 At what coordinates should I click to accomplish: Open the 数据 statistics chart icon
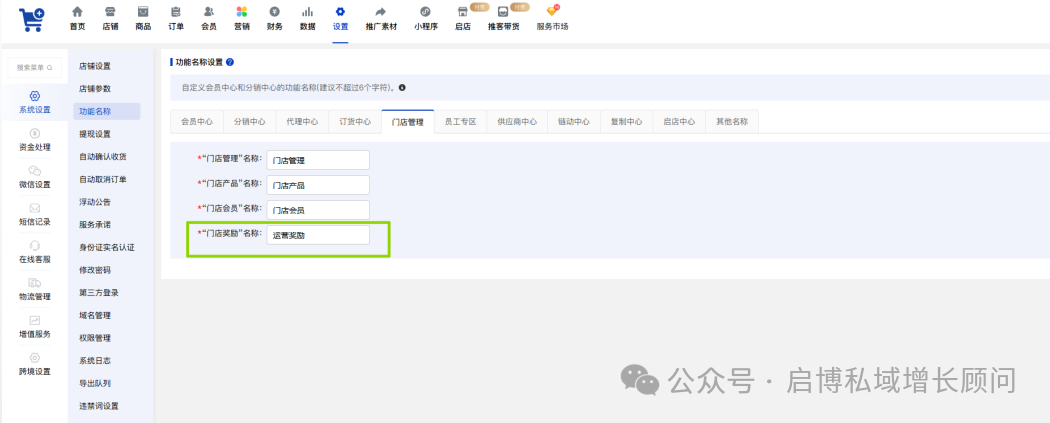(307, 12)
